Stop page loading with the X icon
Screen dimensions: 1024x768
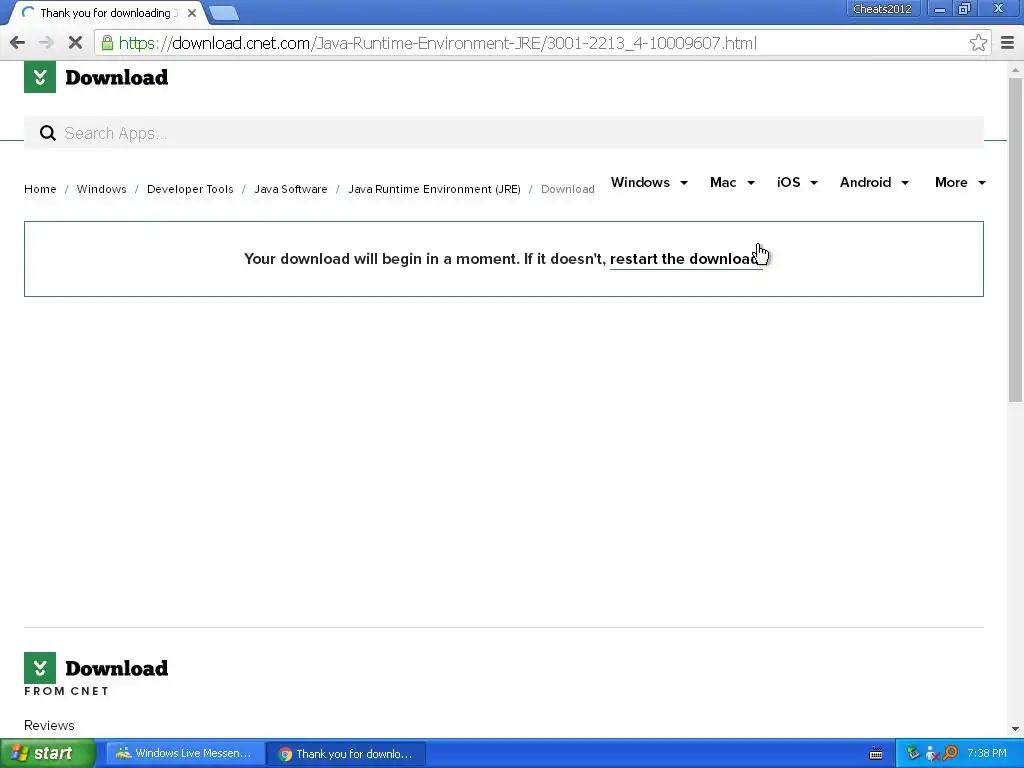75,43
